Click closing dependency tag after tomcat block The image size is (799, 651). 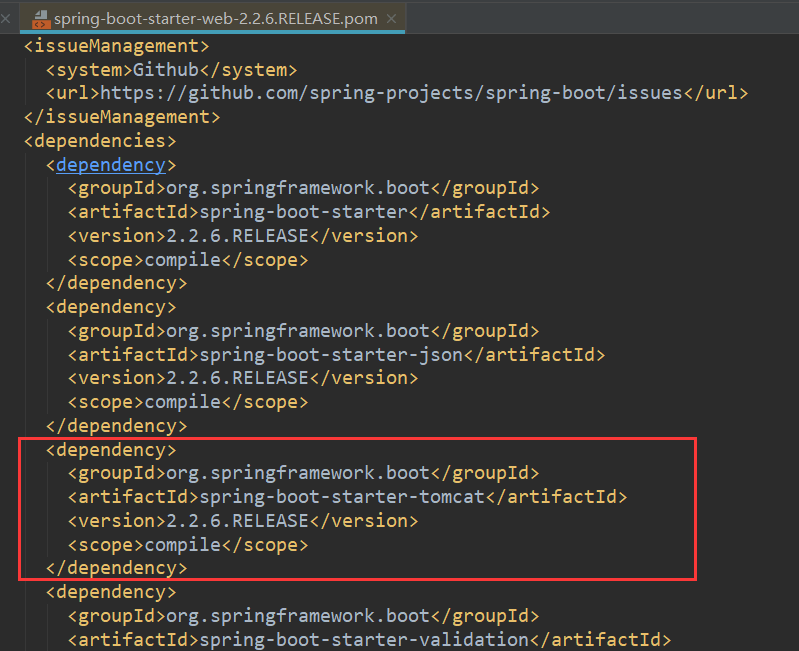(x=117, y=568)
